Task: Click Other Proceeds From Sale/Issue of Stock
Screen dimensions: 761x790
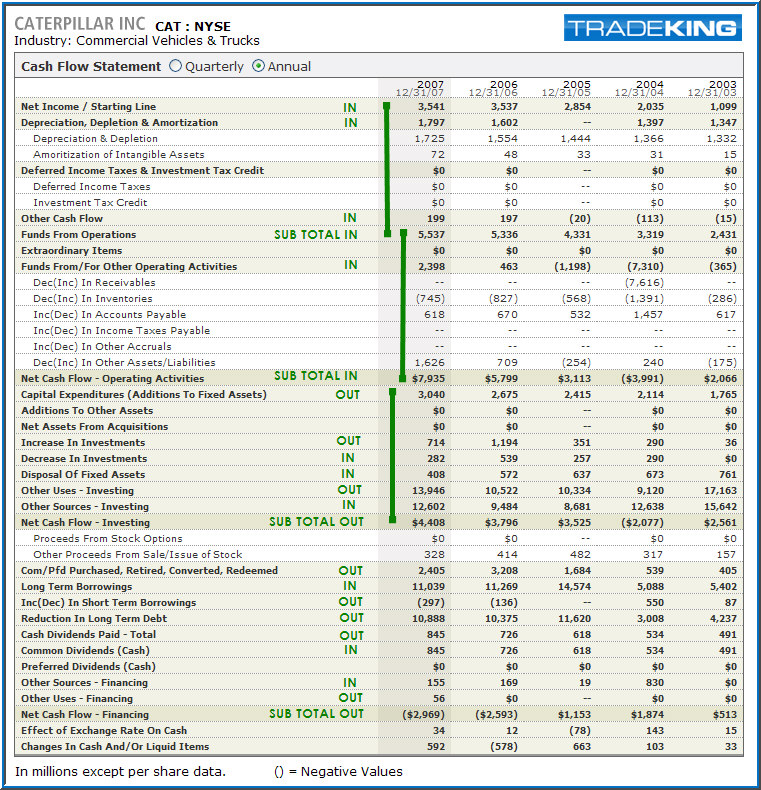Action: click(x=138, y=555)
